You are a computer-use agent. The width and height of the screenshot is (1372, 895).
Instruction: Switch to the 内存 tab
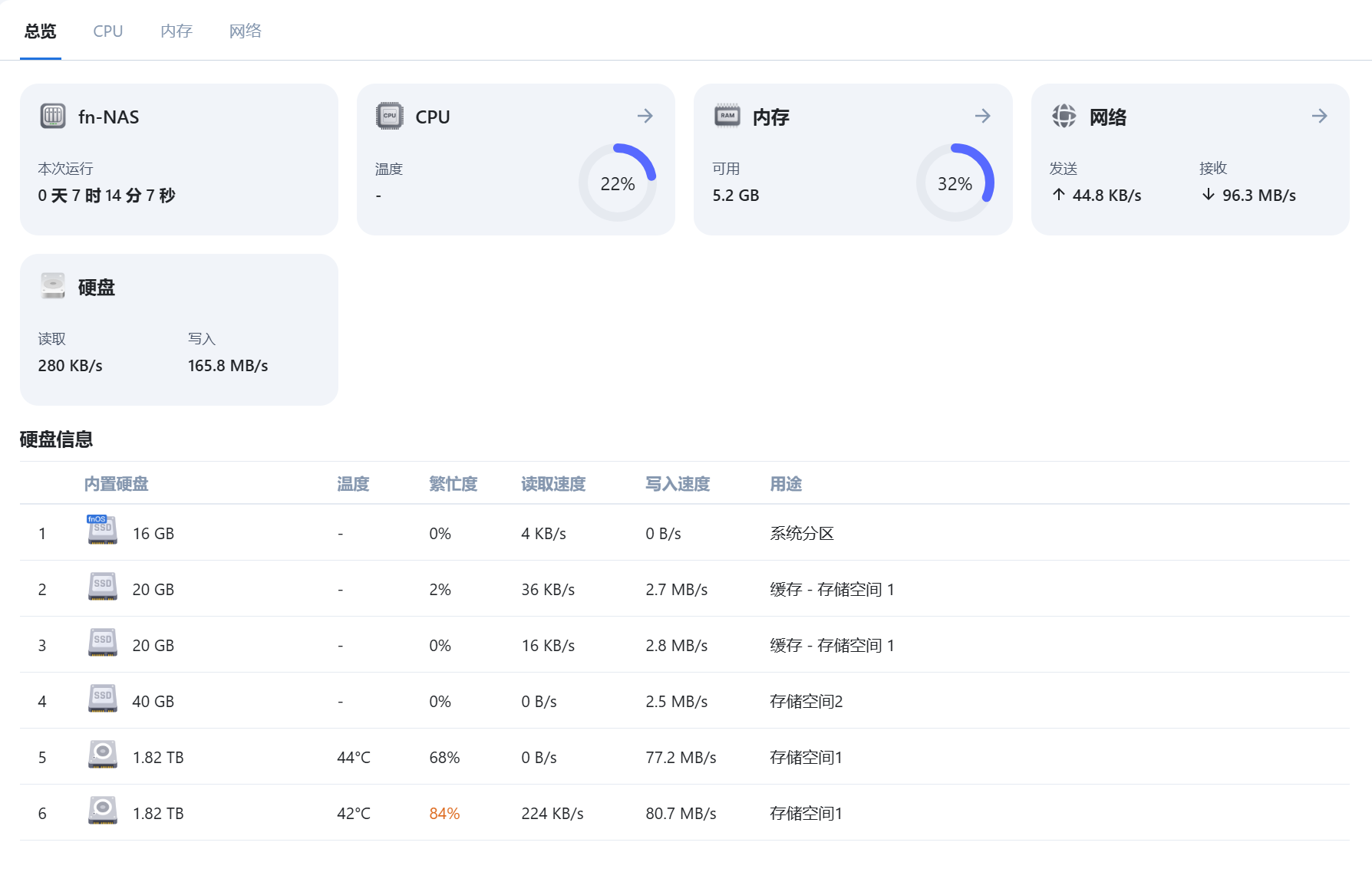point(176,31)
